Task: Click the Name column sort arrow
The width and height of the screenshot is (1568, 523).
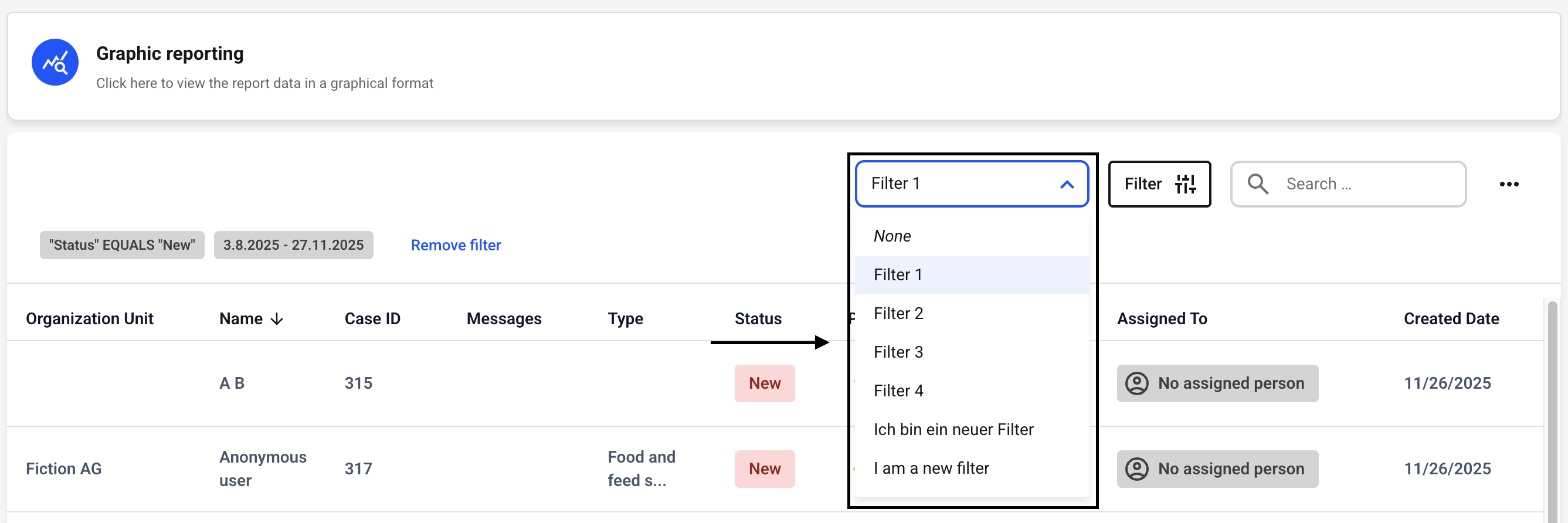Action: point(277,319)
